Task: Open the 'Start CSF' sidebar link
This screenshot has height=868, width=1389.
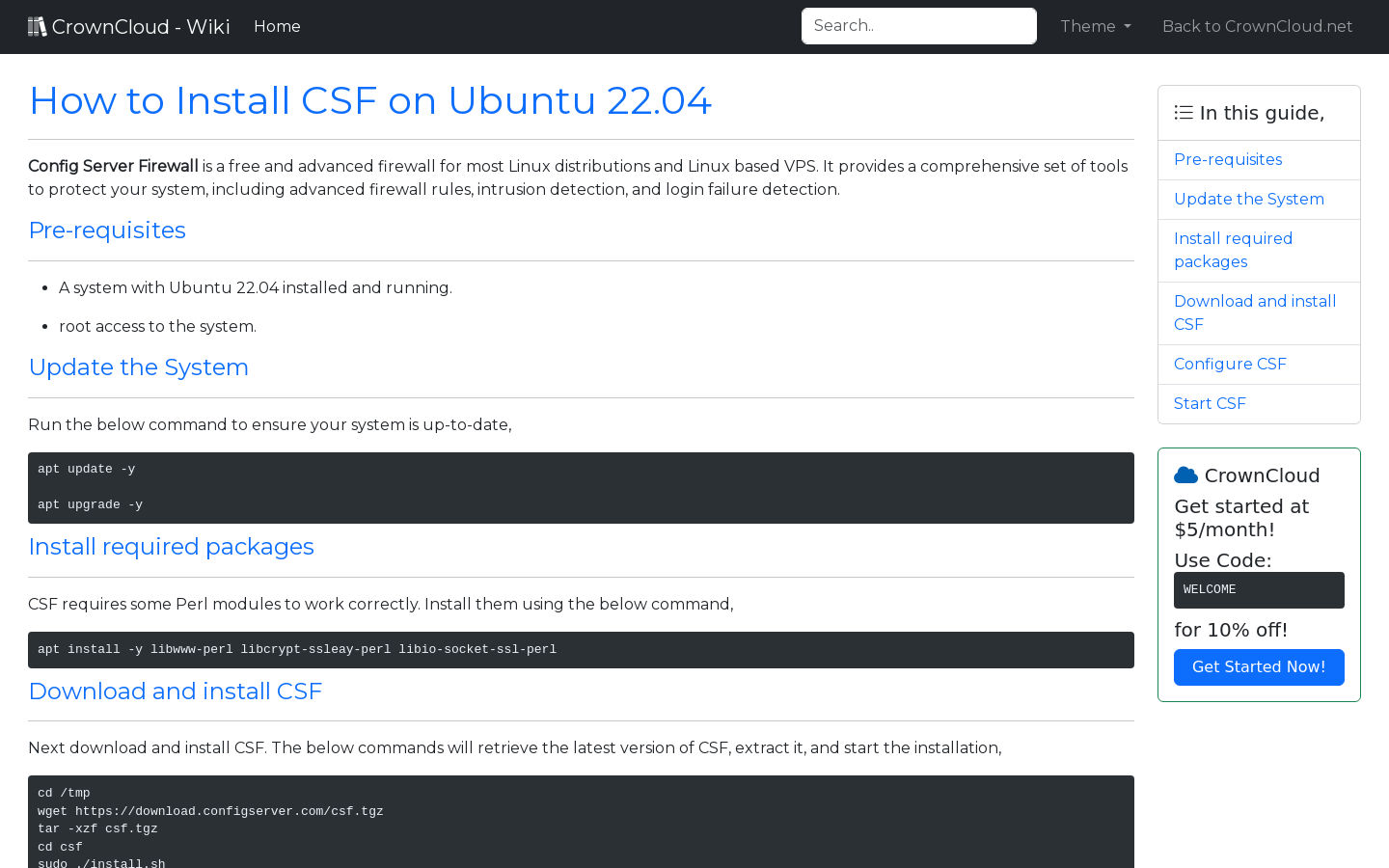Action: point(1210,403)
